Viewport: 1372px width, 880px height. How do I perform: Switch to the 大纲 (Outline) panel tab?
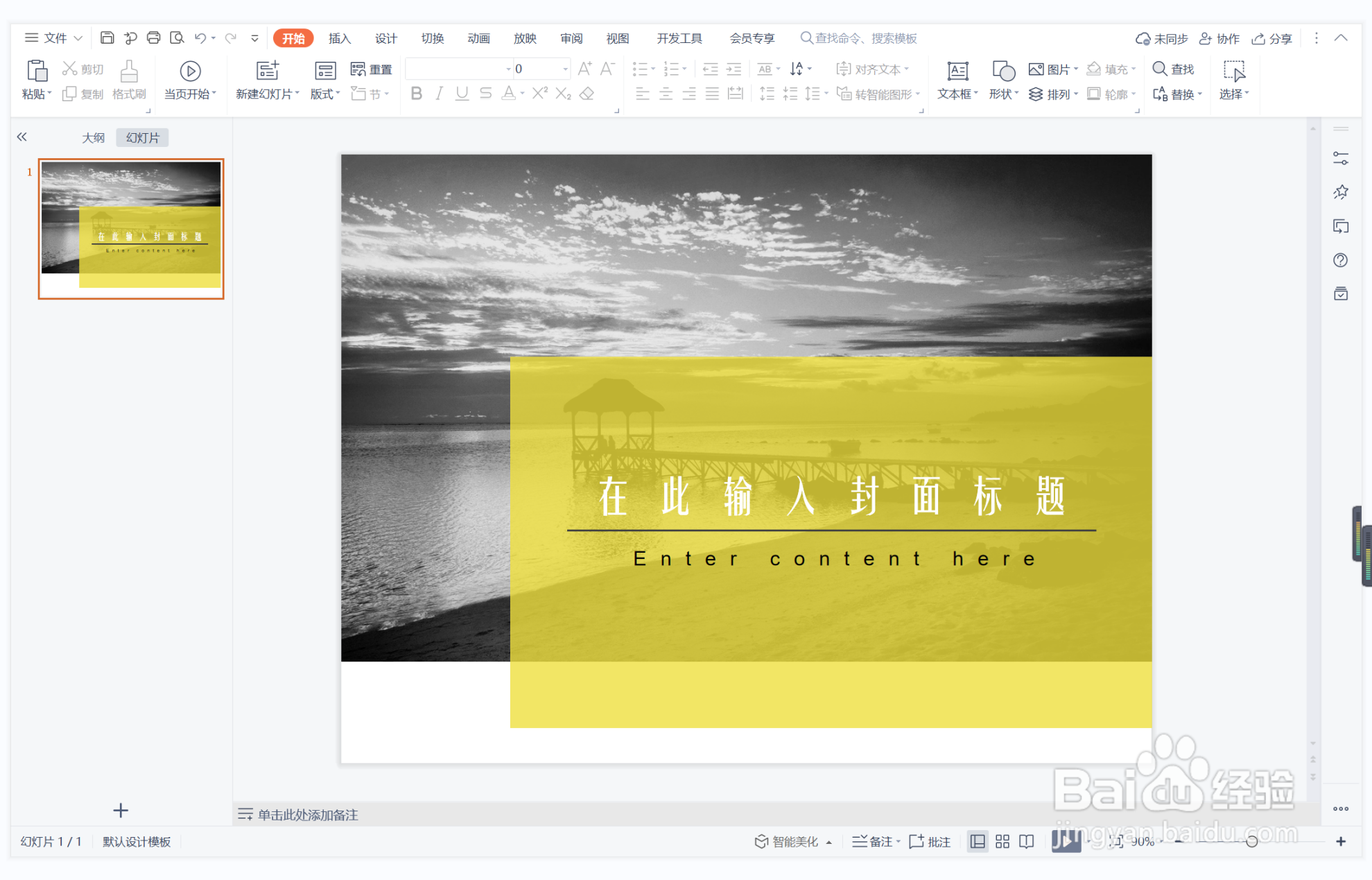click(x=94, y=137)
